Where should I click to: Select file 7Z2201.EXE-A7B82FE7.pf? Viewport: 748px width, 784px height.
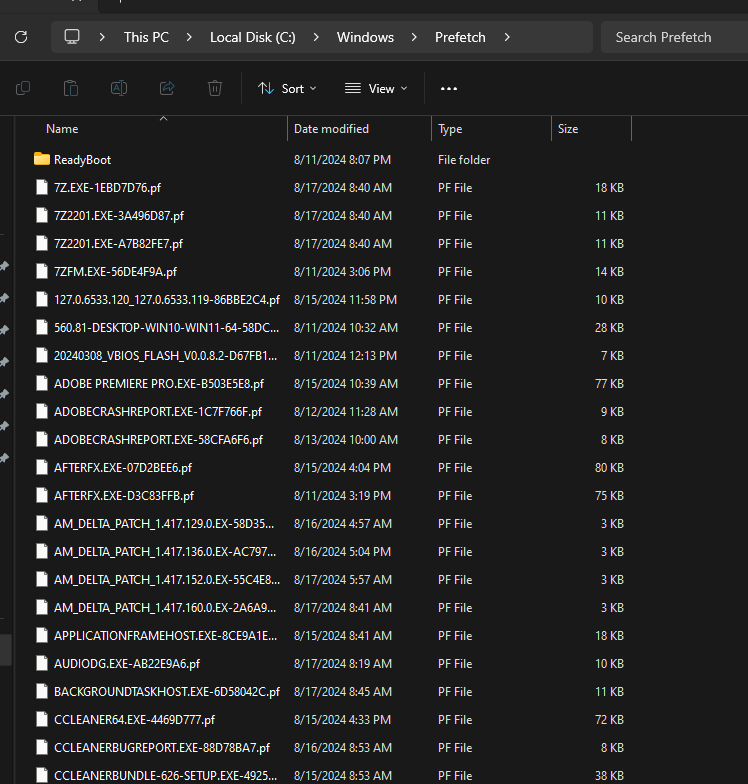coord(118,244)
